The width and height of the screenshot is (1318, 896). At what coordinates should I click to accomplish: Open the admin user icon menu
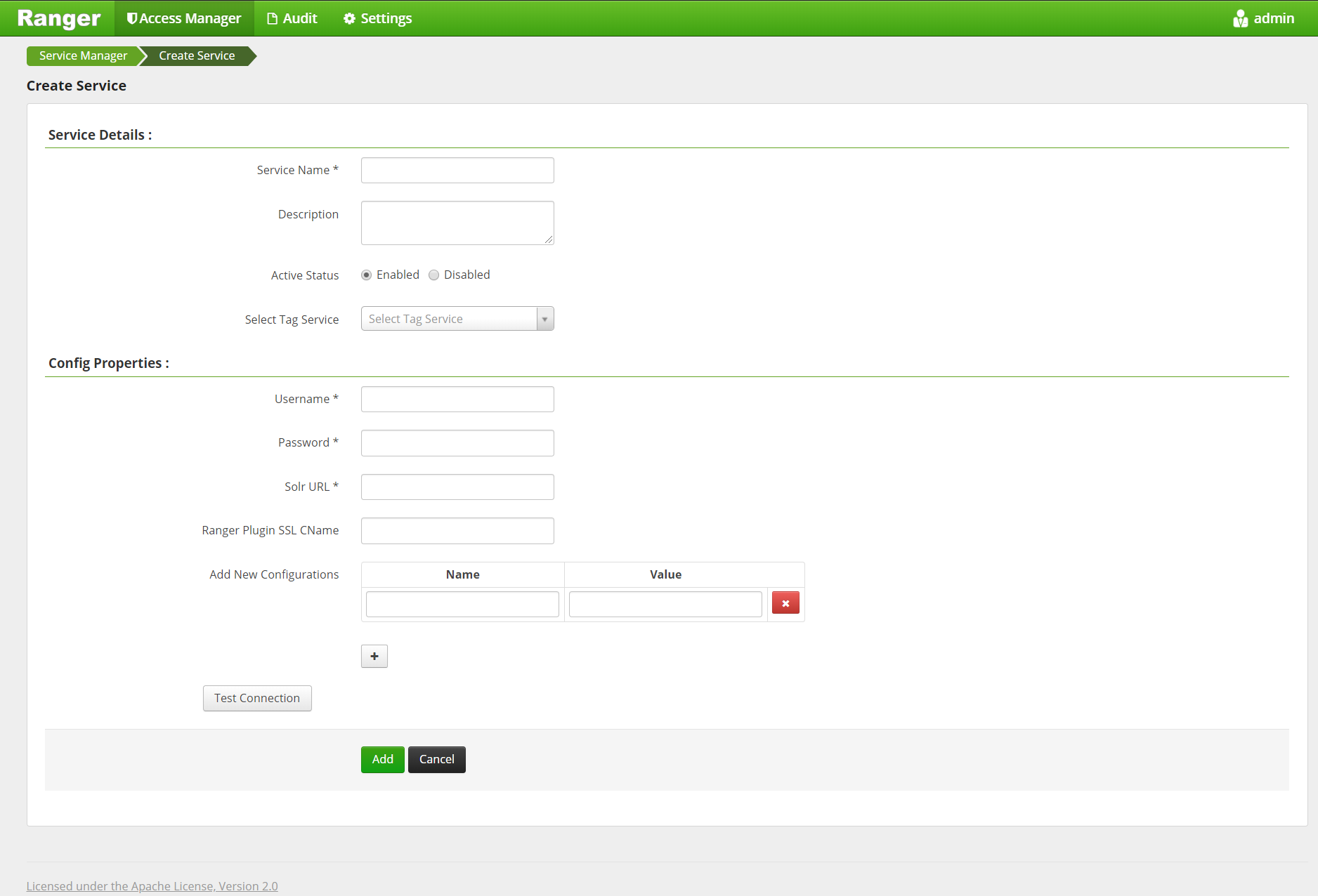1240,18
